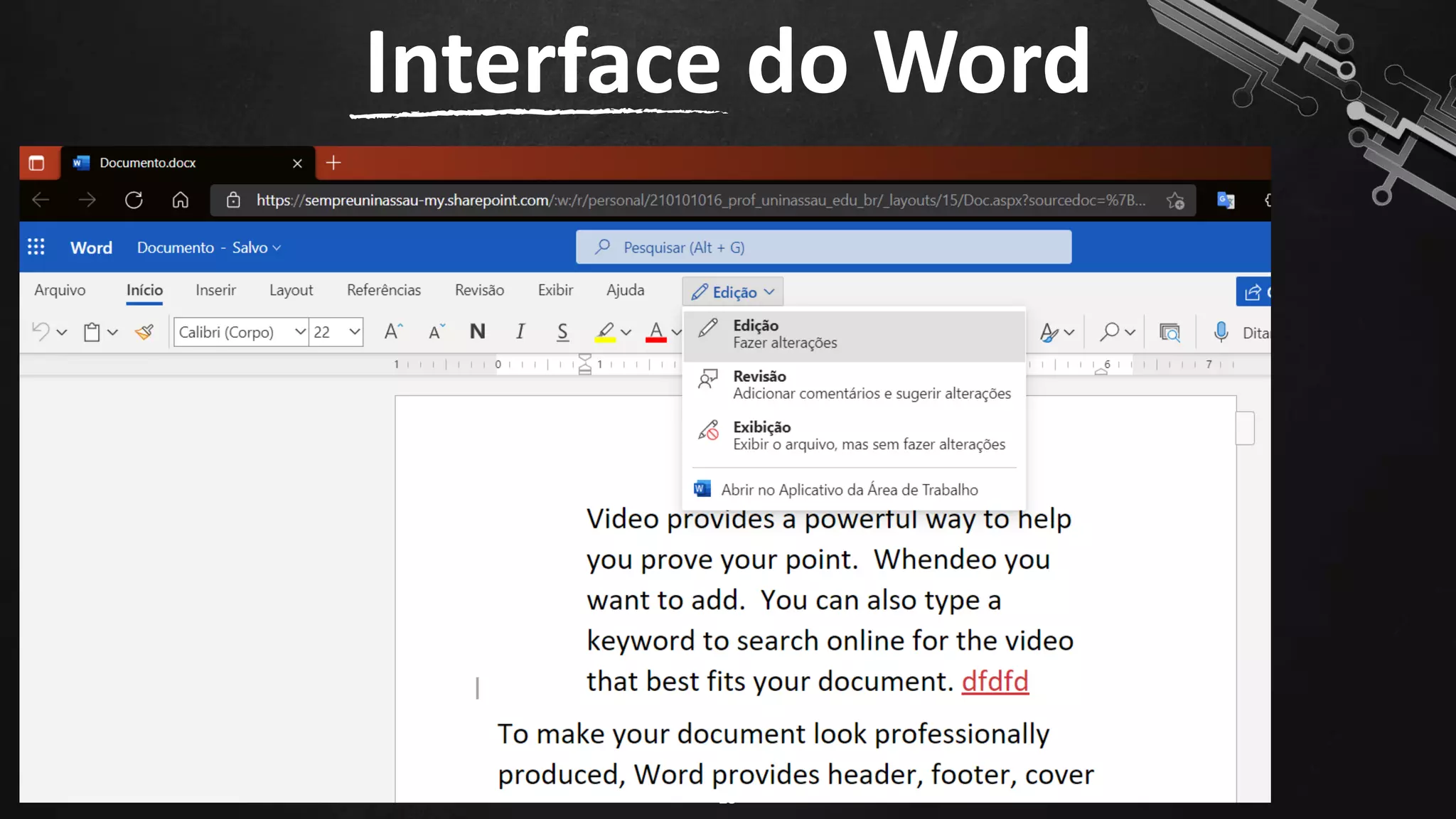This screenshot has width=1456, height=819.
Task: Open the Edição mode dropdown button
Action: [x=732, y=292]
